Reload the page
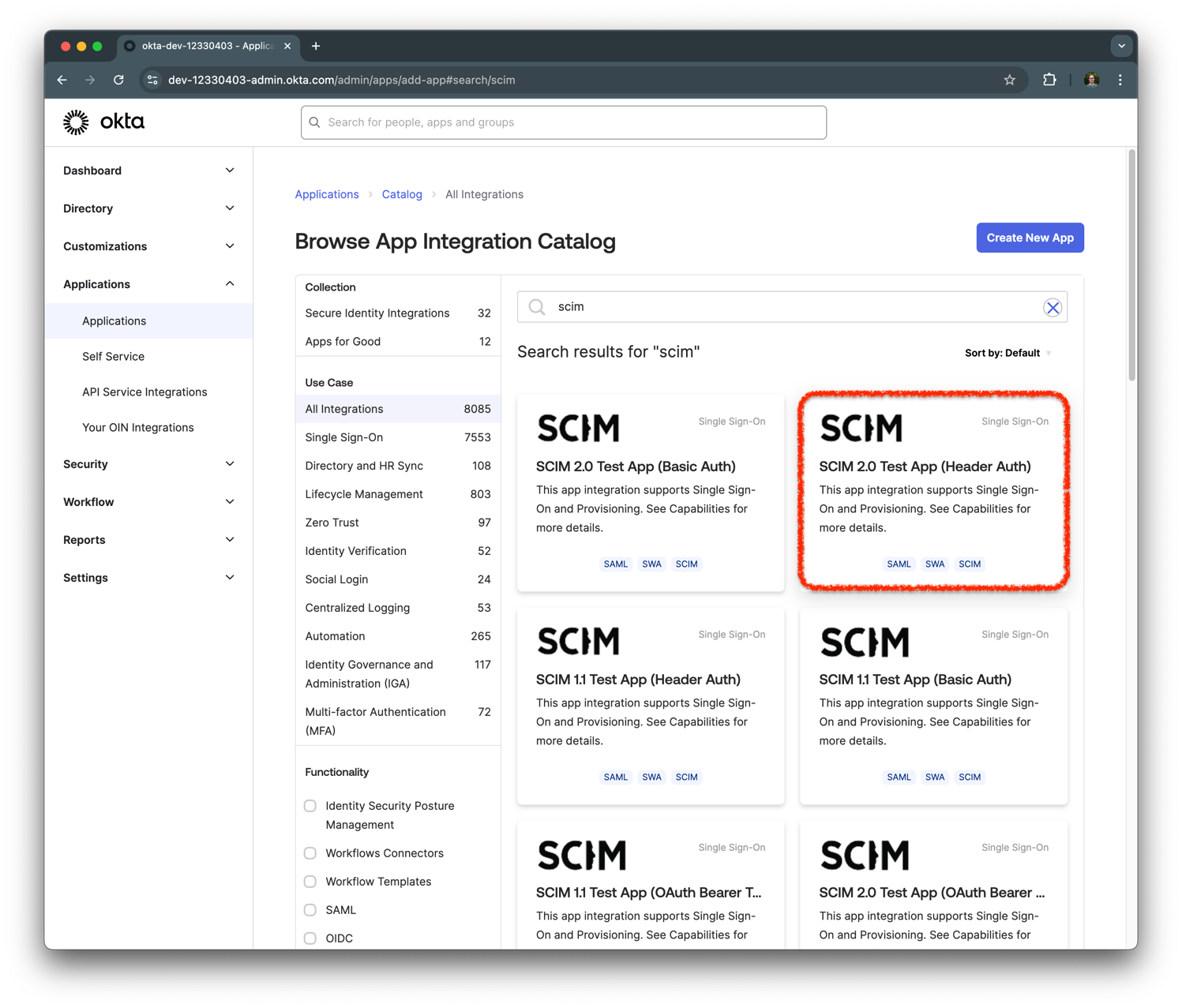This screenshot has height=1008, width=1182. click(118, 79)
